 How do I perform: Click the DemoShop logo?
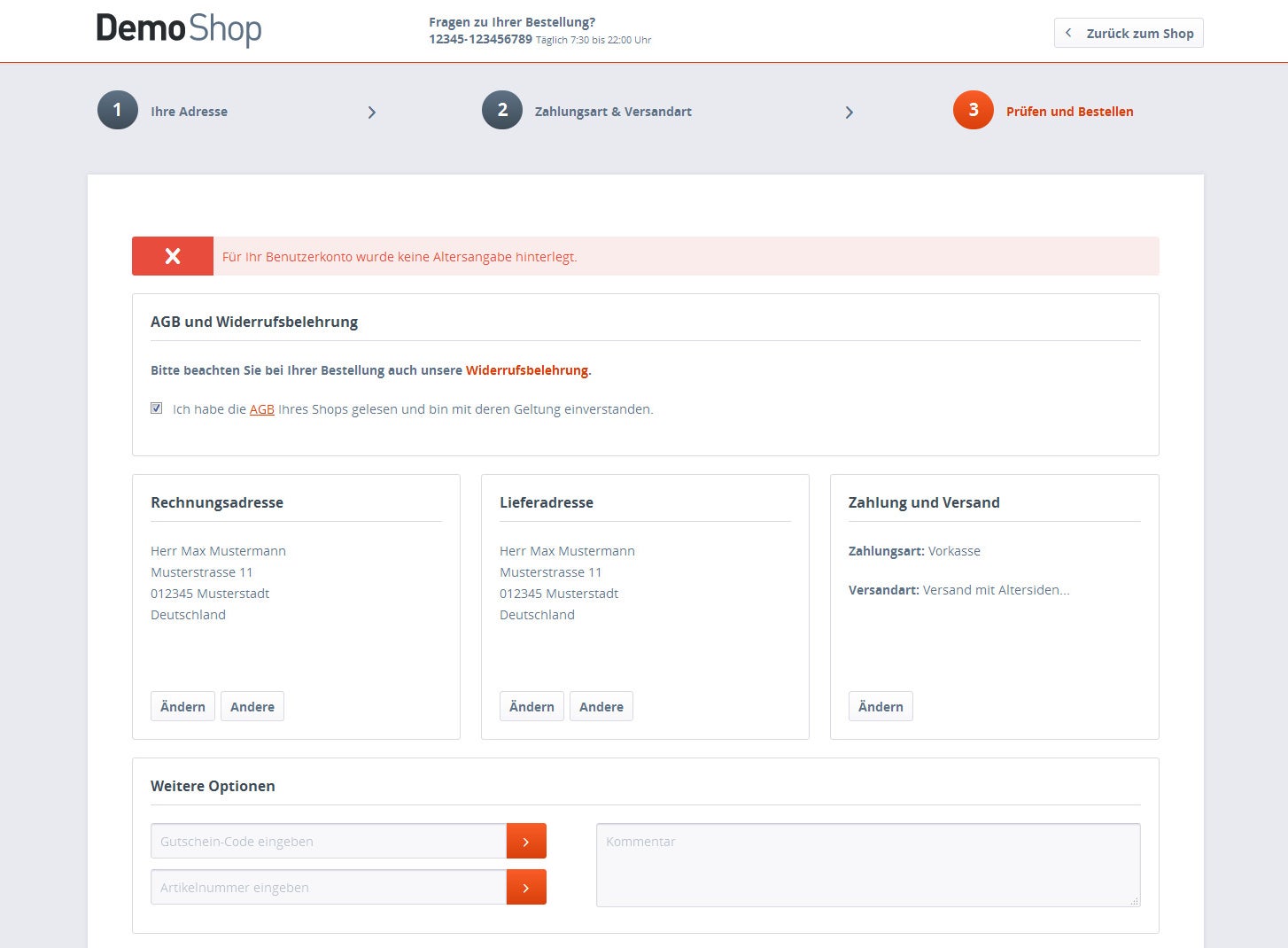click(179, 29)
